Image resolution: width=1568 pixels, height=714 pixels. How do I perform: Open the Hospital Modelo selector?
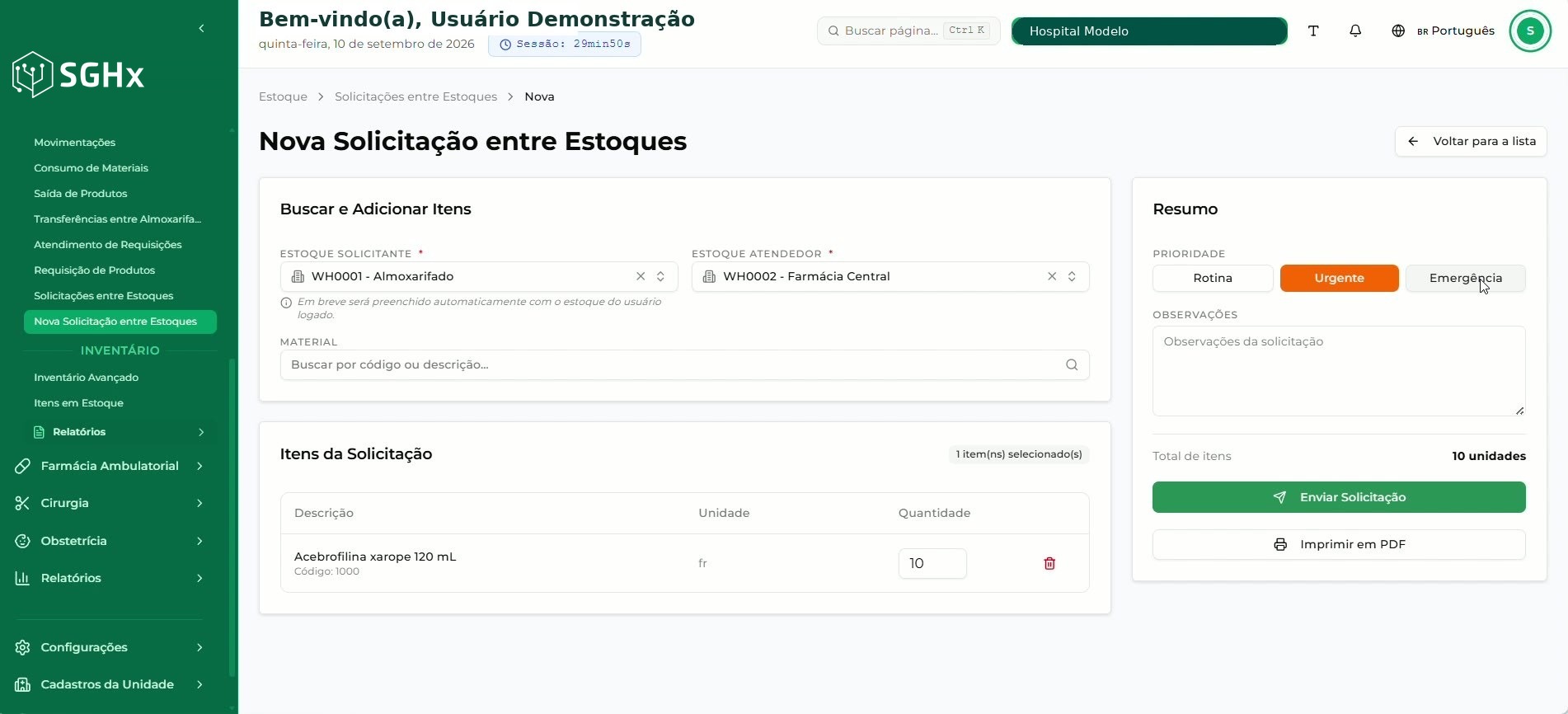click(x=1149, y=31)
